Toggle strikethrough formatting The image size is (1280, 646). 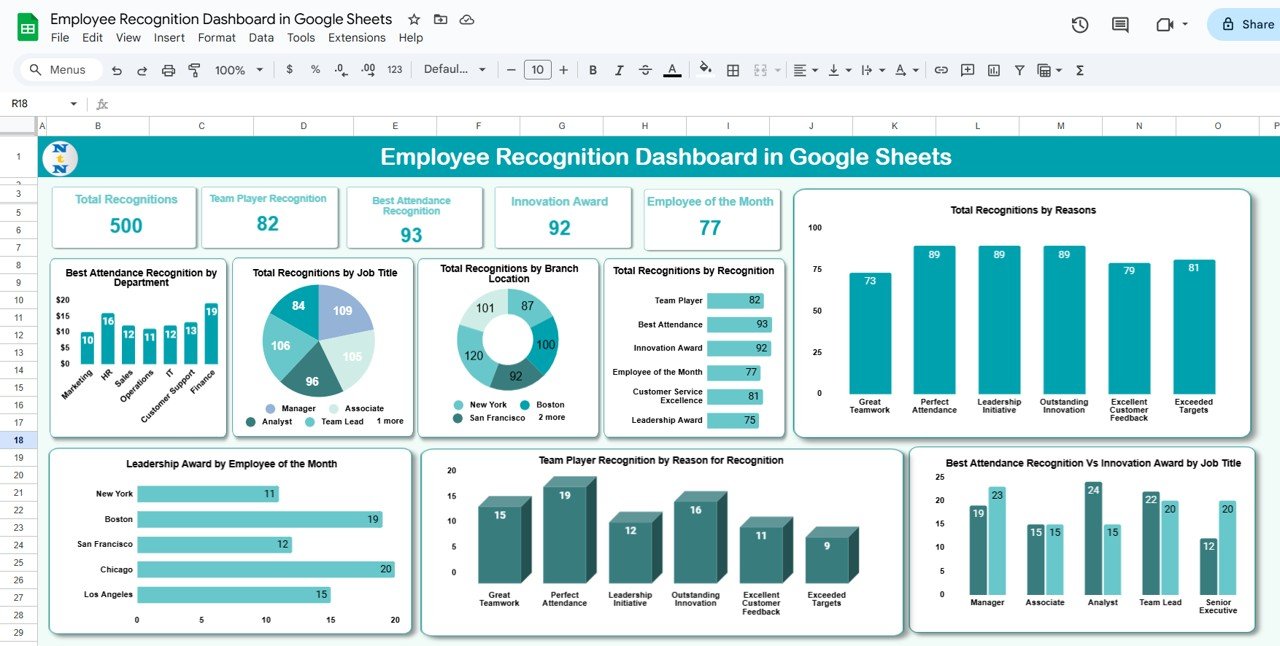pyautogui.click(x=645, y=70)
